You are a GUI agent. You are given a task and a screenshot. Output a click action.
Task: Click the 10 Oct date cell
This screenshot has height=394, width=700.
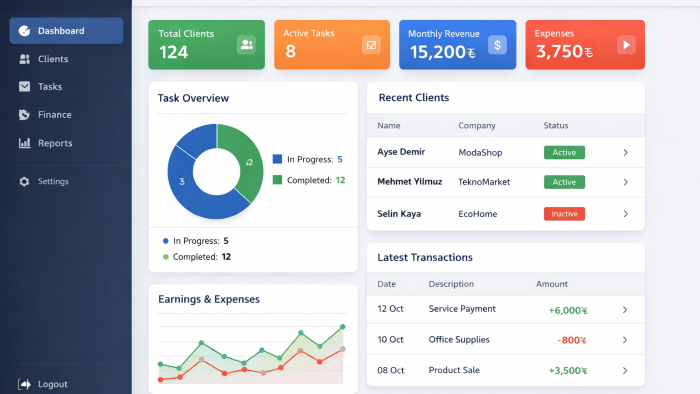[x=390, y=340]
